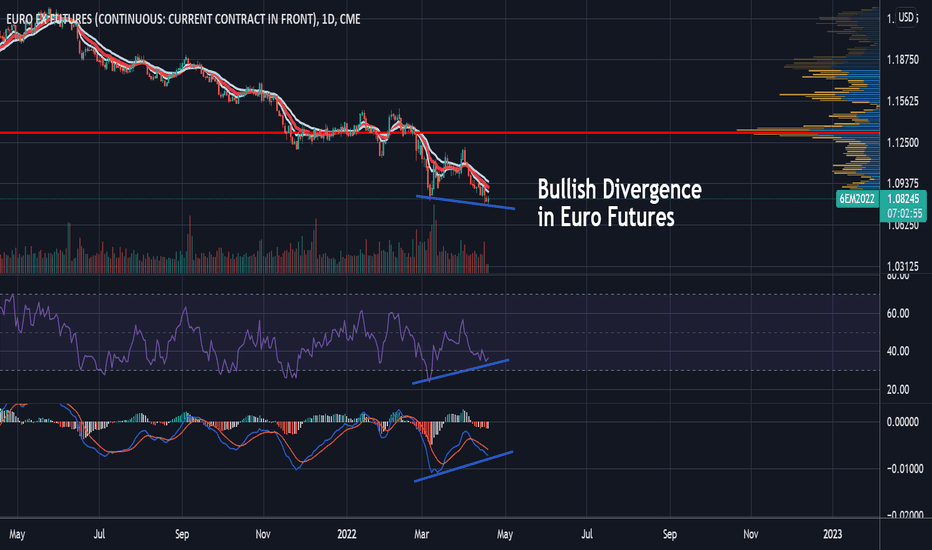
Task: Click the 40.00 RSI scale label
Action: click(898, 351)
